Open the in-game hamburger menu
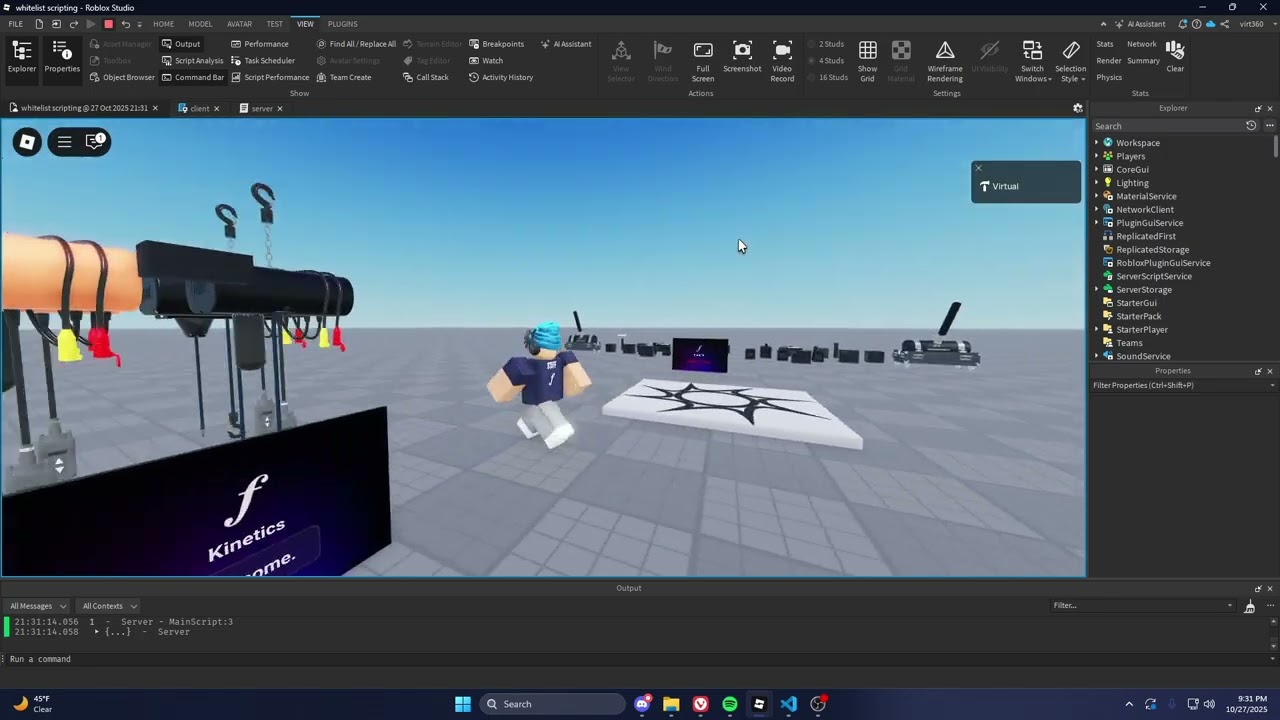 coord(64,142)
